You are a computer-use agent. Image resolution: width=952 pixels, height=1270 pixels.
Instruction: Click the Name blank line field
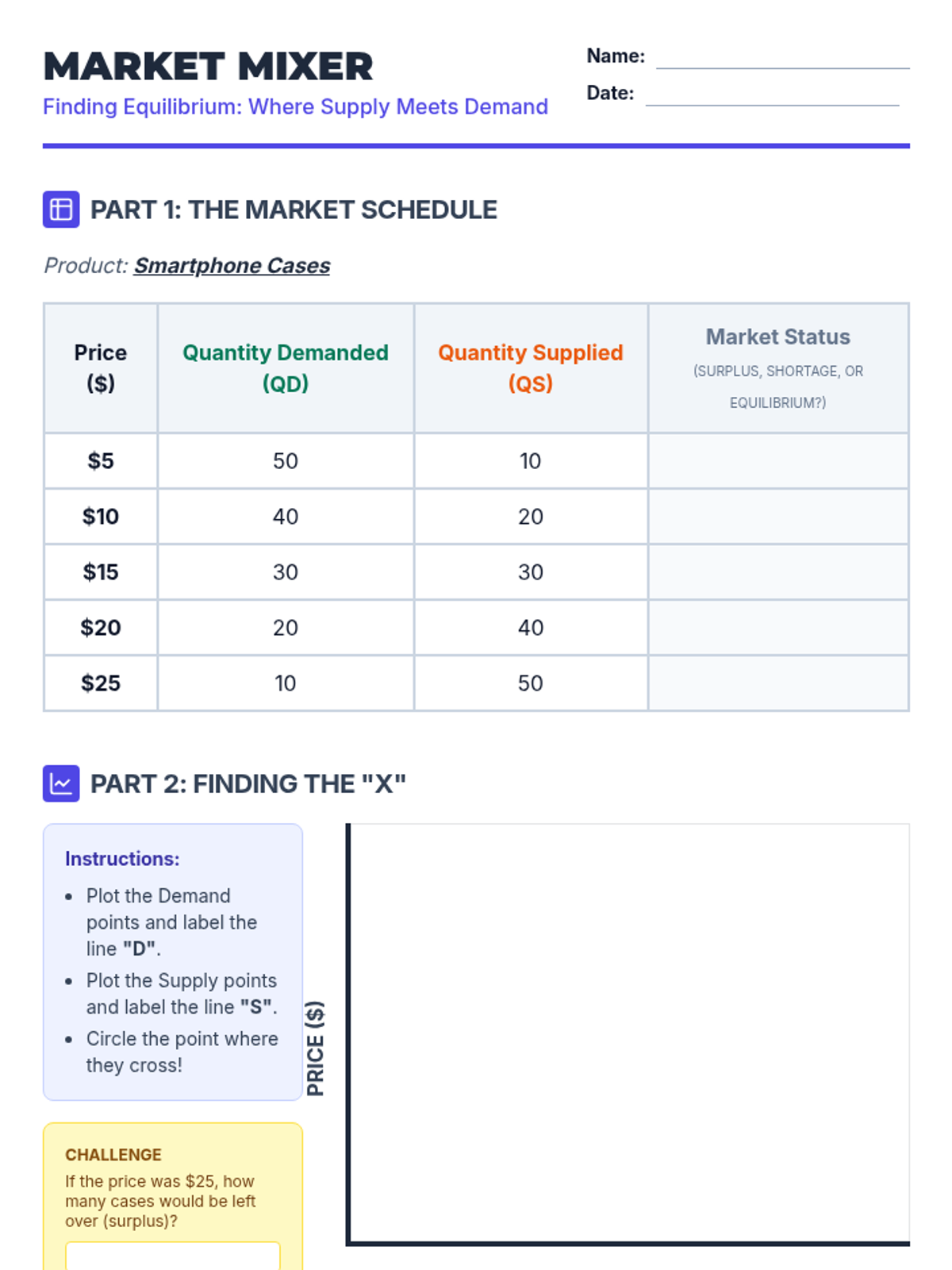coord(782,58)
